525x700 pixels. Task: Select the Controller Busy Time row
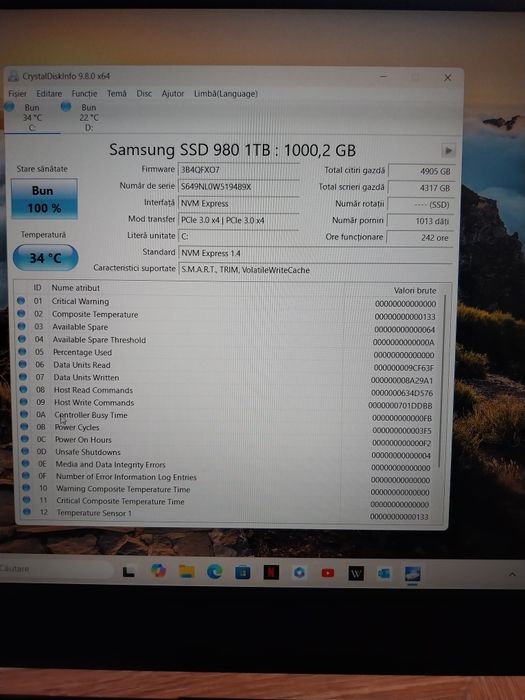point(228,416)
